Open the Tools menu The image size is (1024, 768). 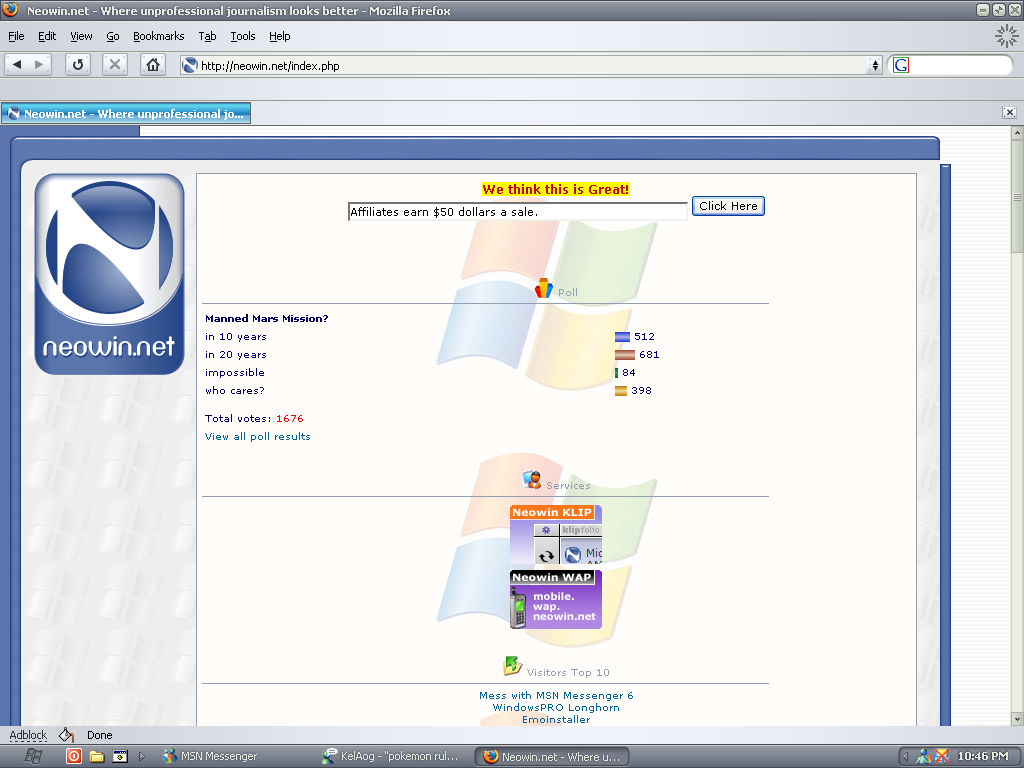pos(242,36)
